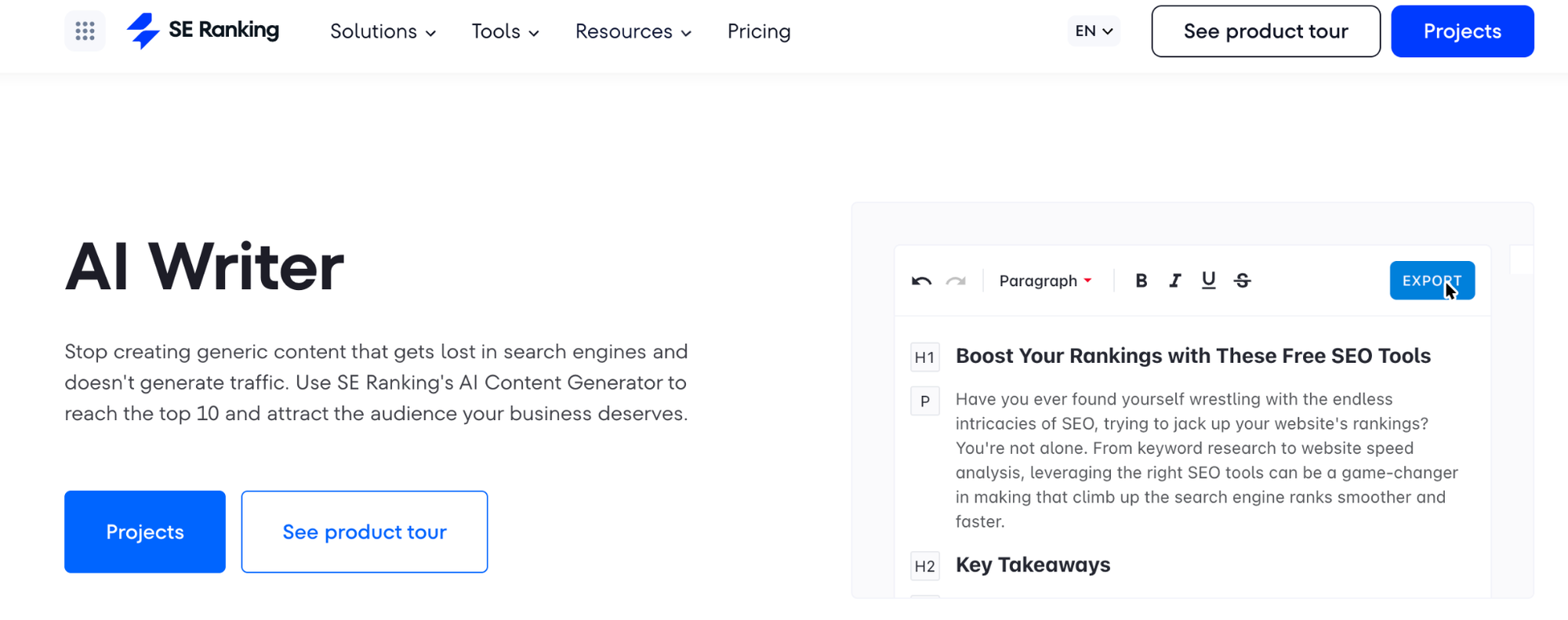Click the undo arrow in editor toolbar

pos(921,281)
